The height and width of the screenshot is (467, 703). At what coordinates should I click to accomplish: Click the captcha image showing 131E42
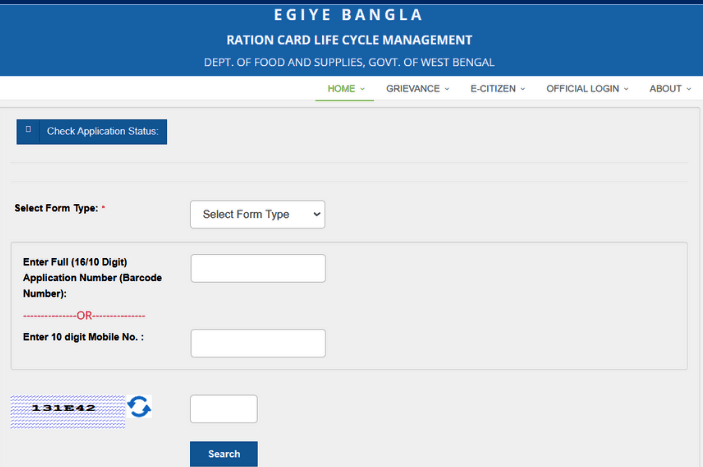click(x=68, y=411)
